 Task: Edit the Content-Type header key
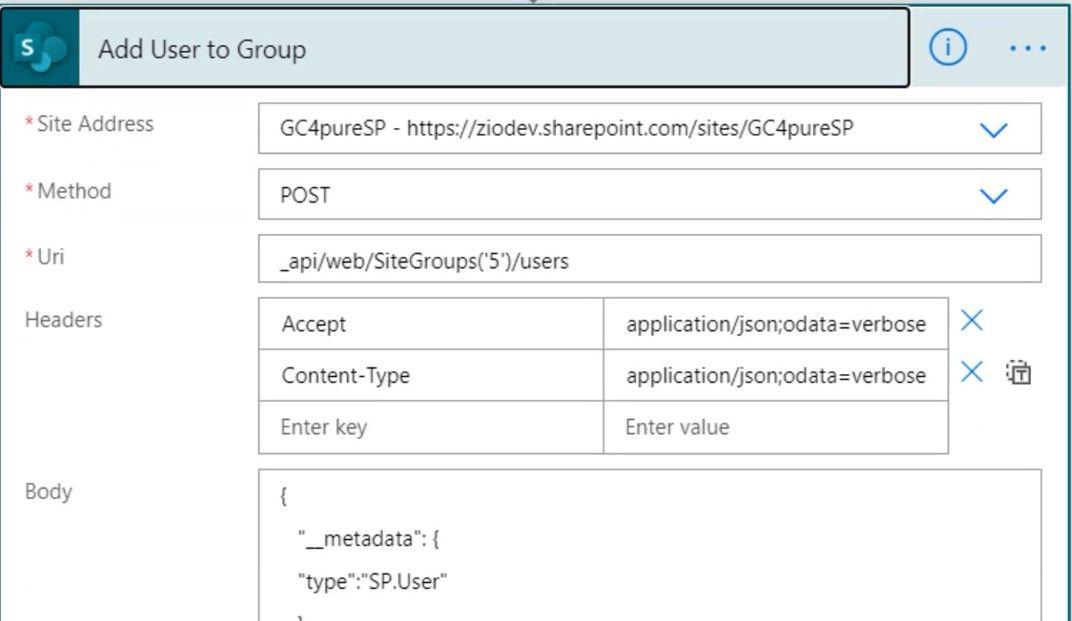click(431, 375)
